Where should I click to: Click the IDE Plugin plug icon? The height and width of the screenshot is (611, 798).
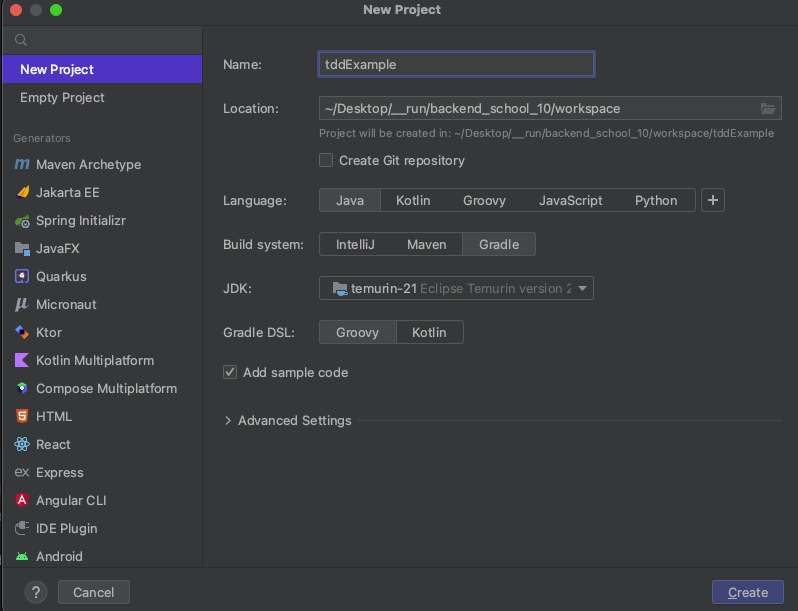[22, 528]
